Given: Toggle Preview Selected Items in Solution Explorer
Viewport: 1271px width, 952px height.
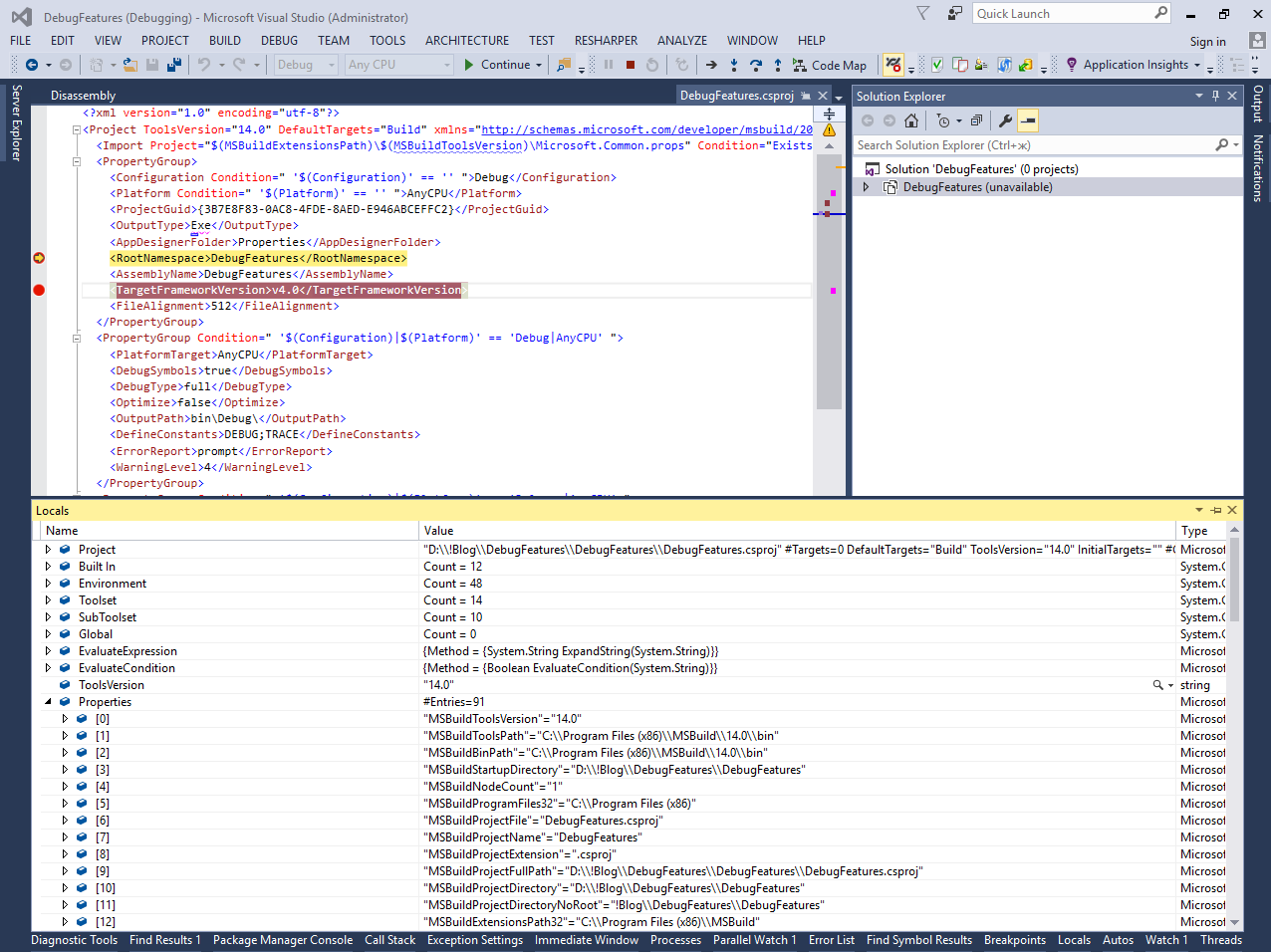Looking at the screenshot, I should pyautogui.click(x=1028, y=120).
